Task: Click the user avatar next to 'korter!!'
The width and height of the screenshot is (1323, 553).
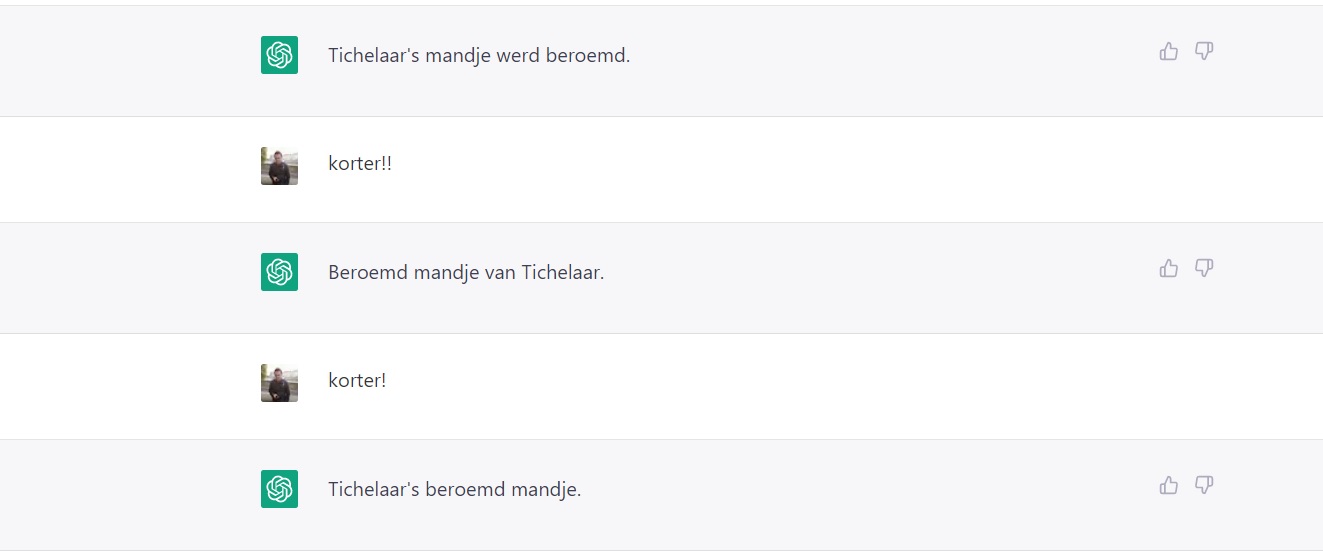Action: (279, 166)
